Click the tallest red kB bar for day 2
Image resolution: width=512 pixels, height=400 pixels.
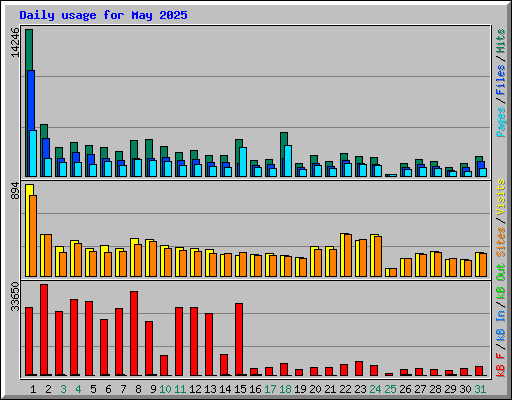[x=44, y=330]
